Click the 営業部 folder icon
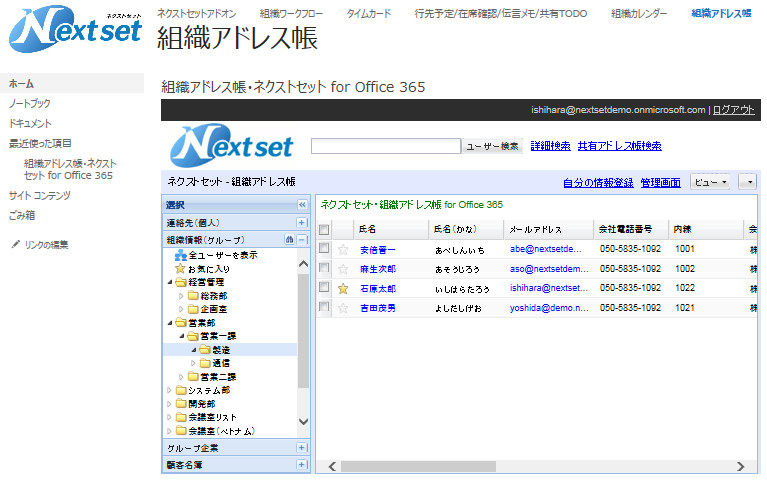The image size is (767, 480). coord(181,322)
